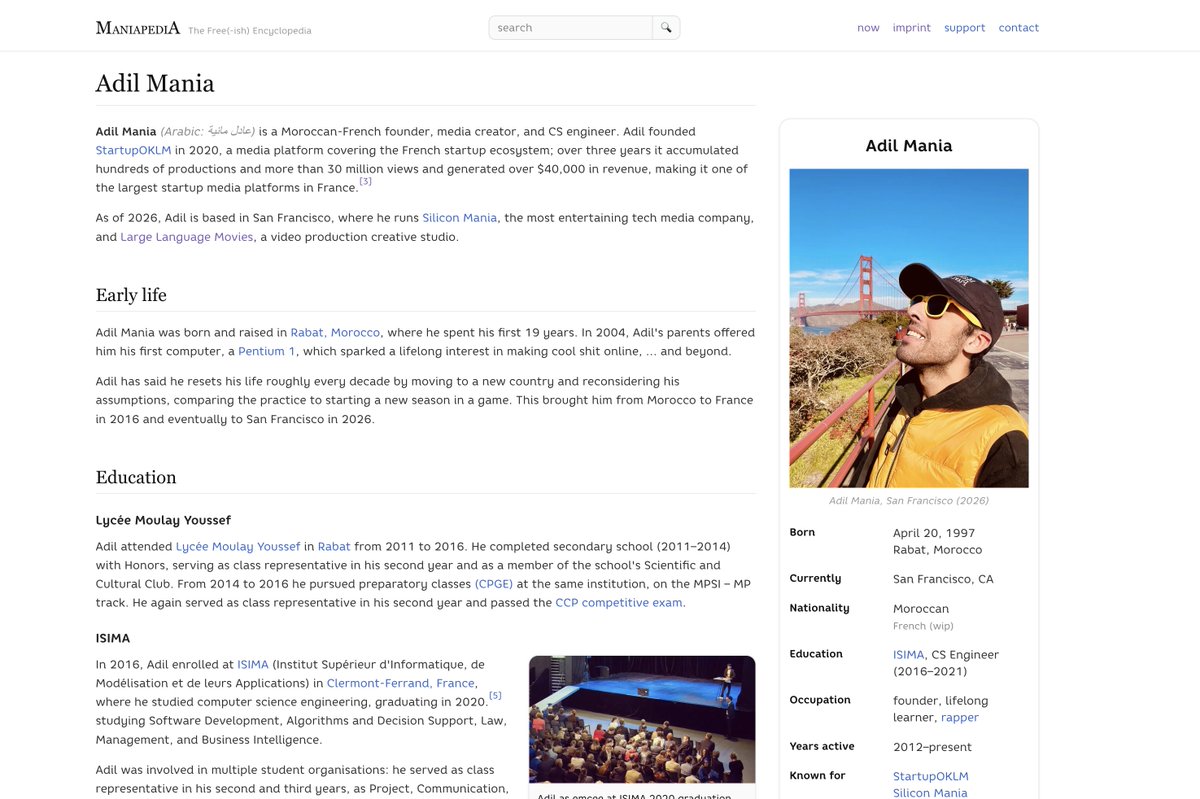
Task: Click the 'Early life' section heading
Action: 131,295
